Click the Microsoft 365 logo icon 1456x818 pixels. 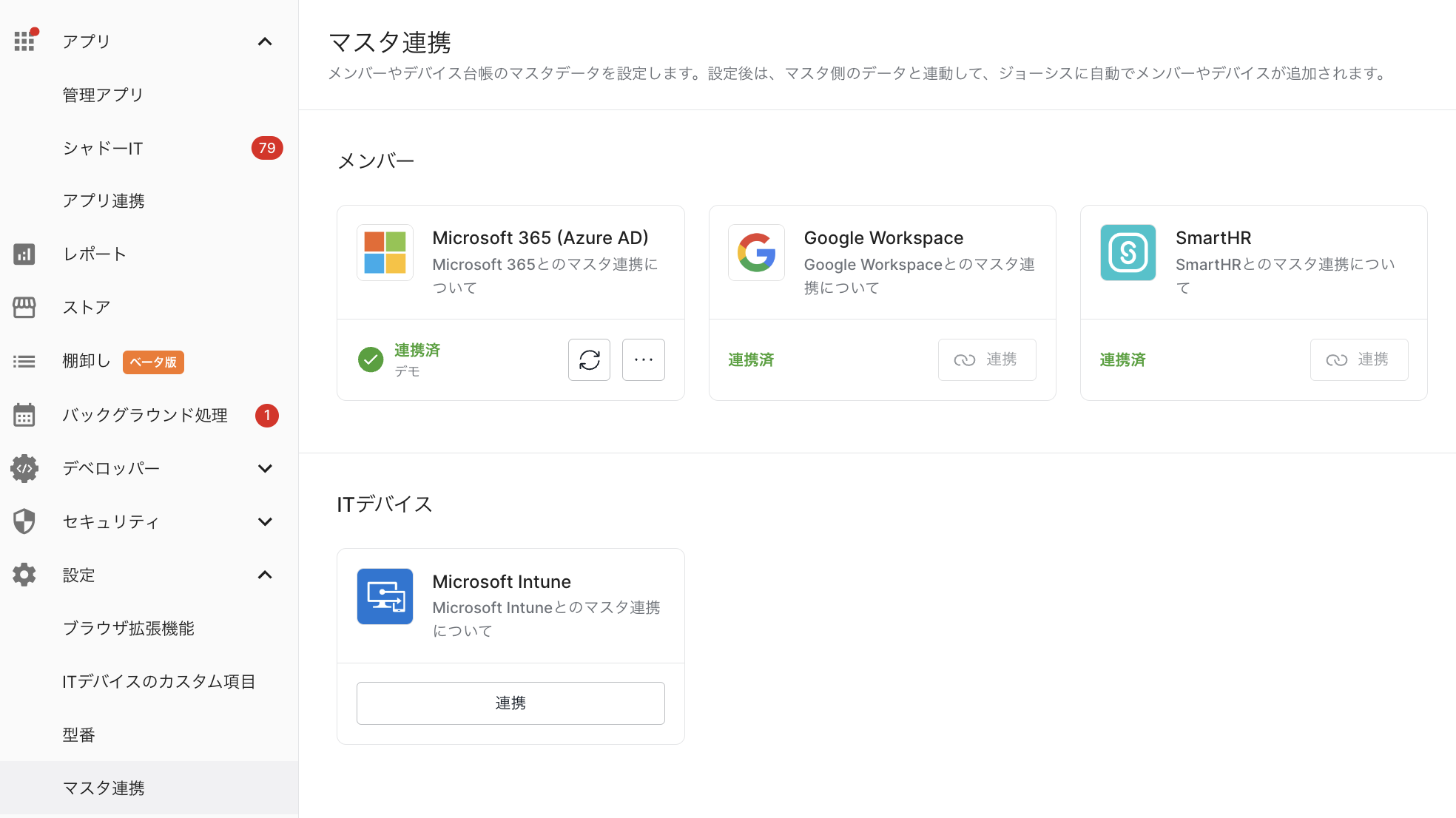(385, 253)
